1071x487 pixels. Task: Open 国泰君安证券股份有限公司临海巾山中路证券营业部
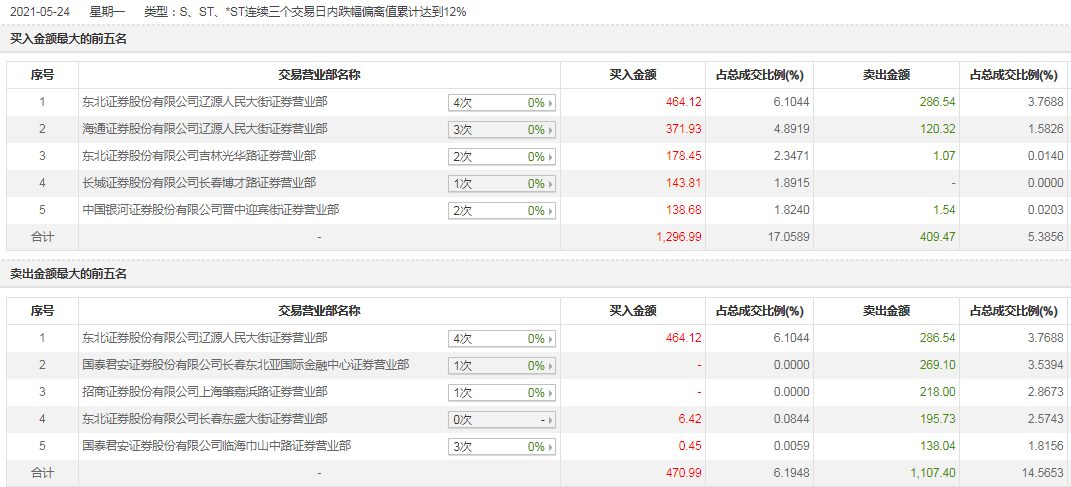pyautogui.click(x=217, y=446)
